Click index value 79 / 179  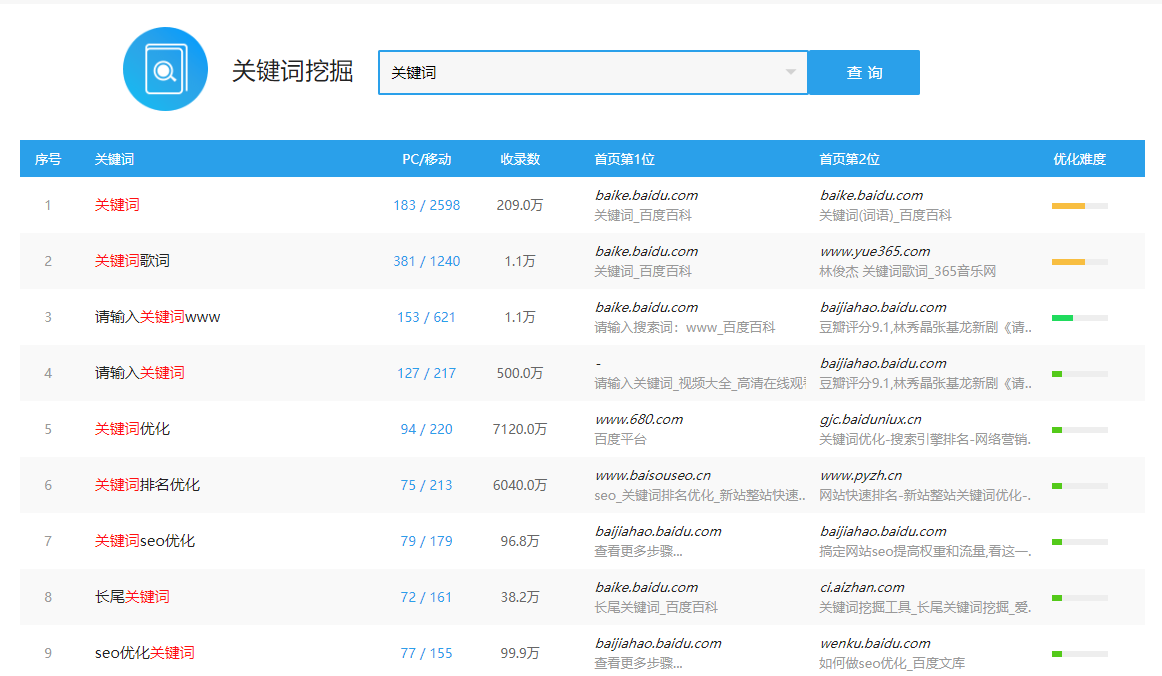point(426,541)
